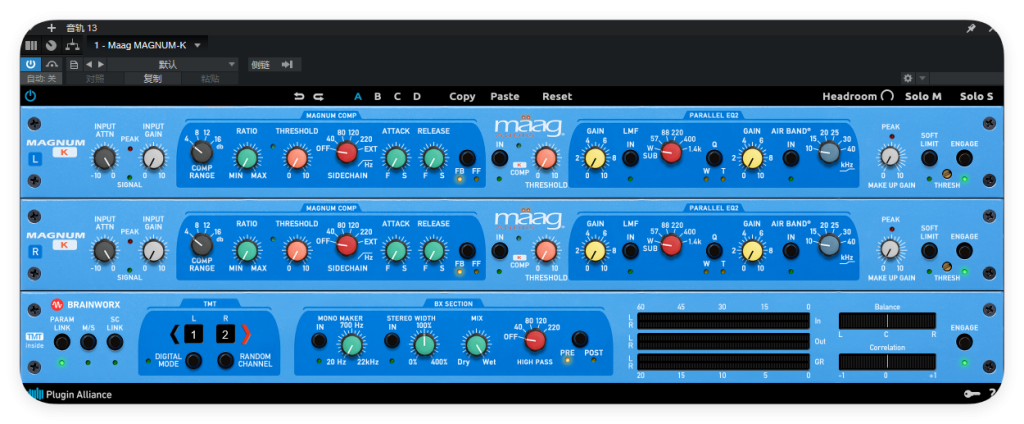The width and height of the screenshot is (1024, 424).
Task: Click the Solo S button
Action: point(976,97)
